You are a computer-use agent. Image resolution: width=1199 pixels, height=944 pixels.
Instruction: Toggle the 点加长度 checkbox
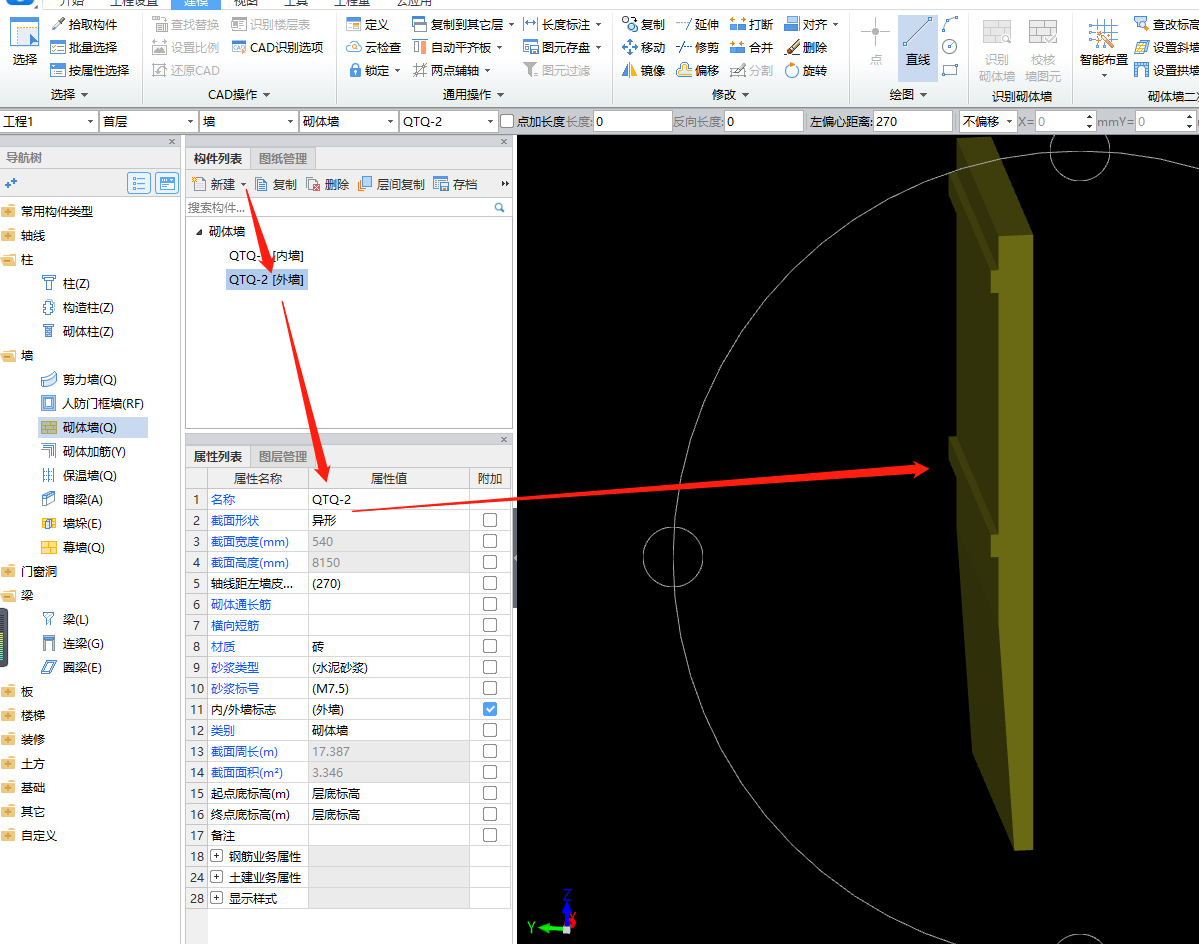click(507, 122)
